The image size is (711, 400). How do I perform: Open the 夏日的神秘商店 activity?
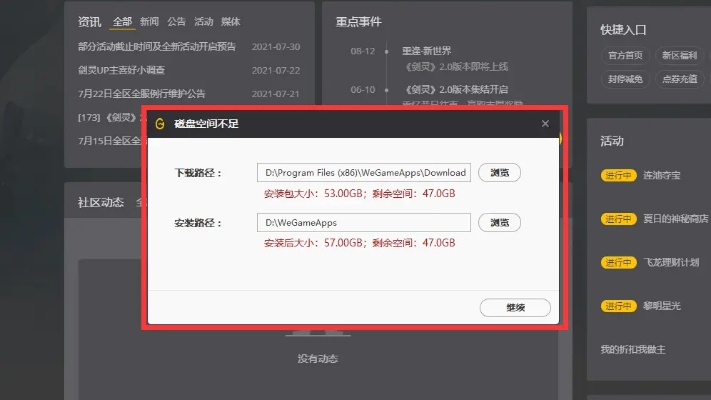click(676, 219)
